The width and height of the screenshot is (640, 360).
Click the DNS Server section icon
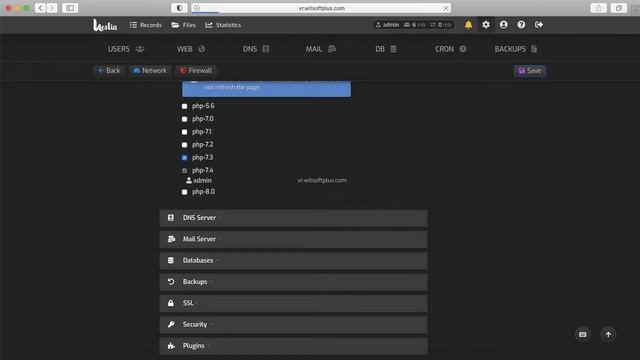[171, 218]
